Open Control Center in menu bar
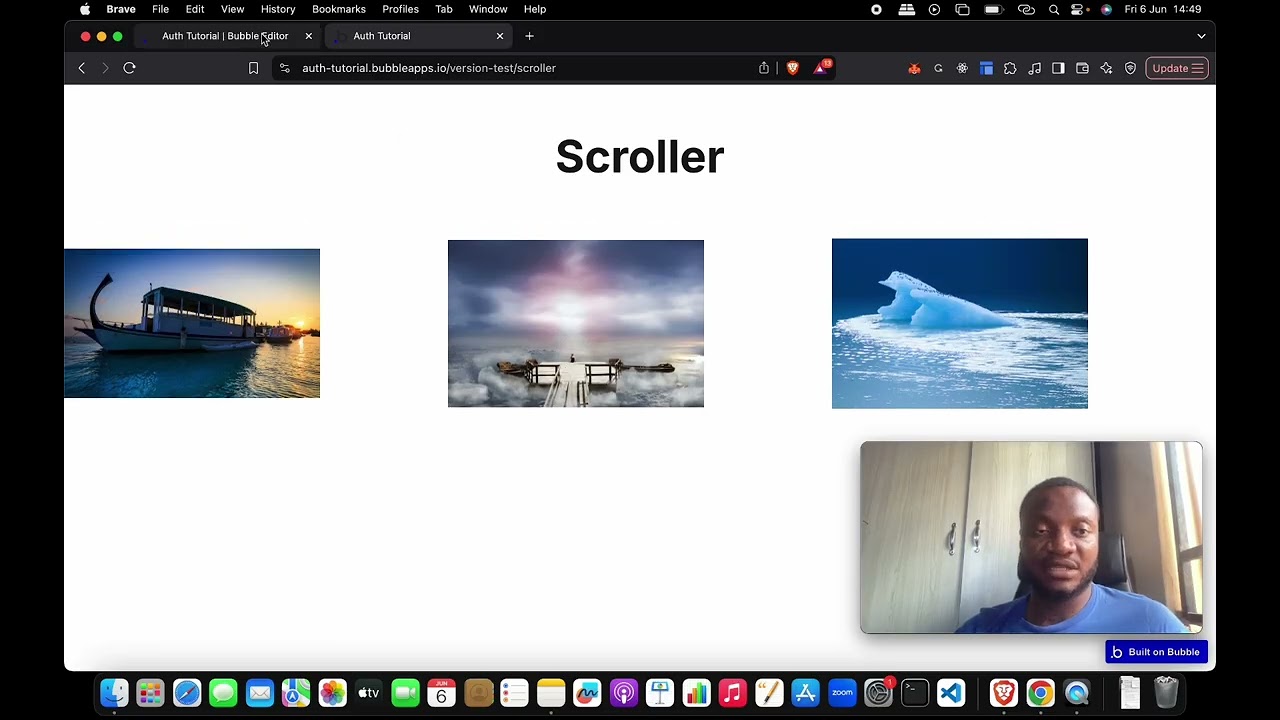The width and height of the screenshot is (1280, 720). [1078, 9]
